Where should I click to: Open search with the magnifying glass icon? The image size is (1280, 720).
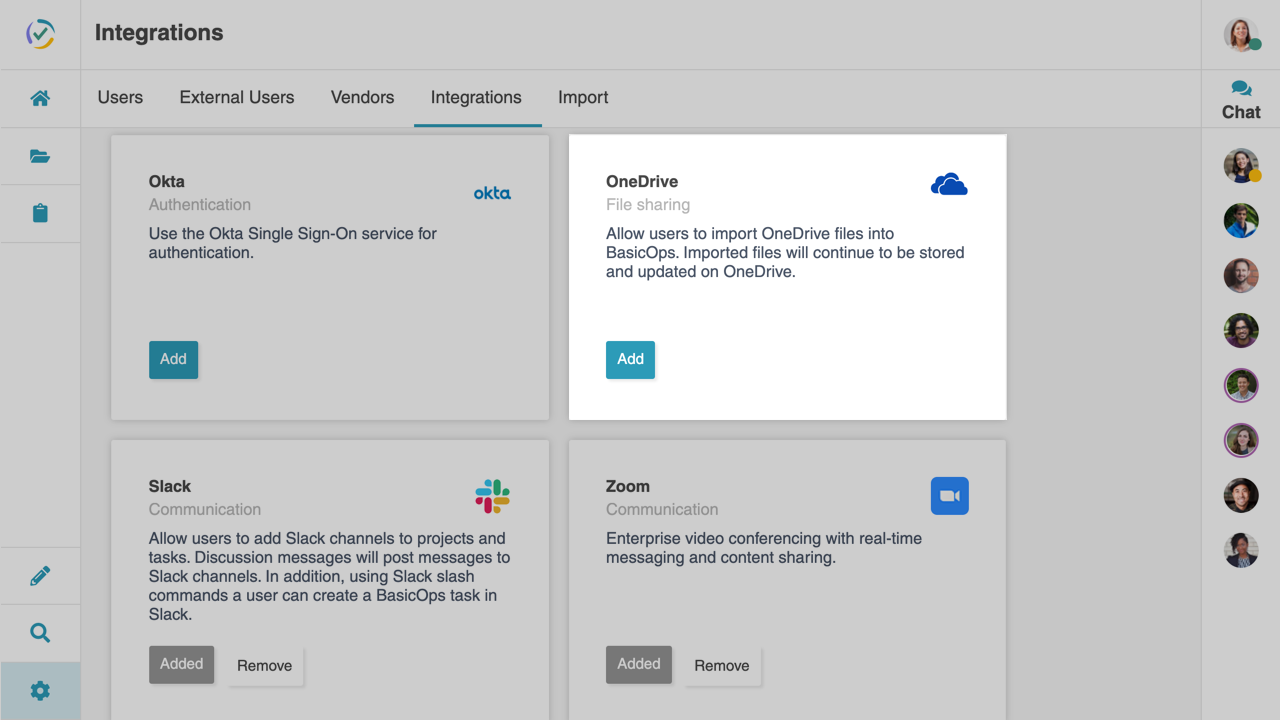40,633
